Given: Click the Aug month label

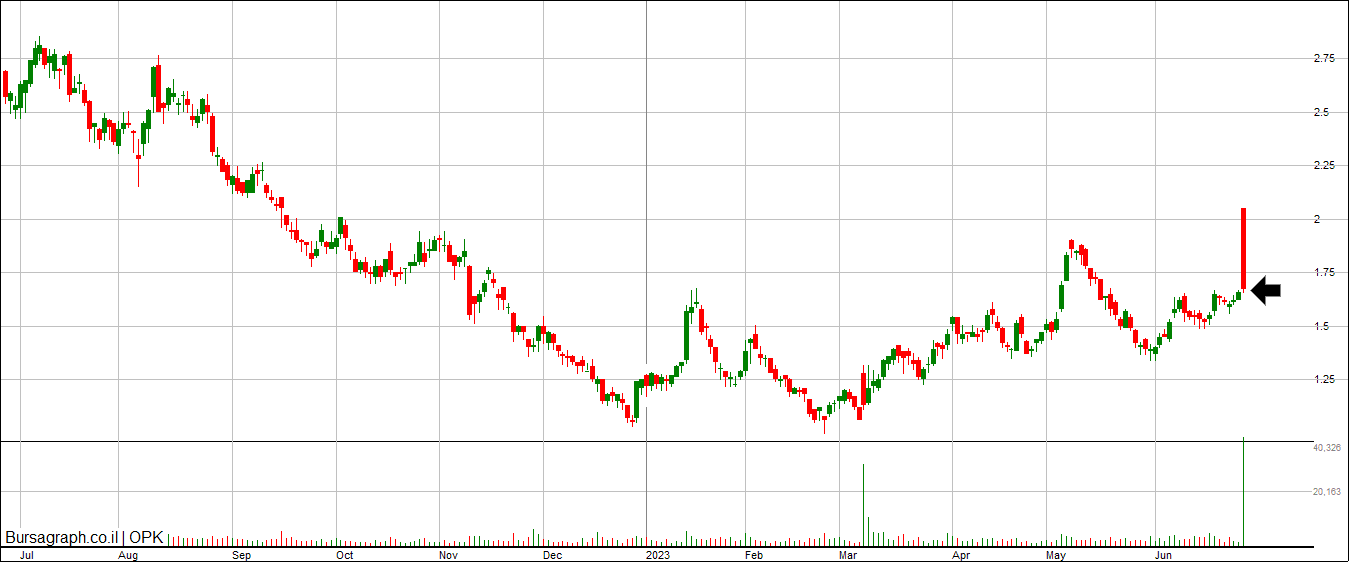Looking at the screenshot, I should point(128,554).
